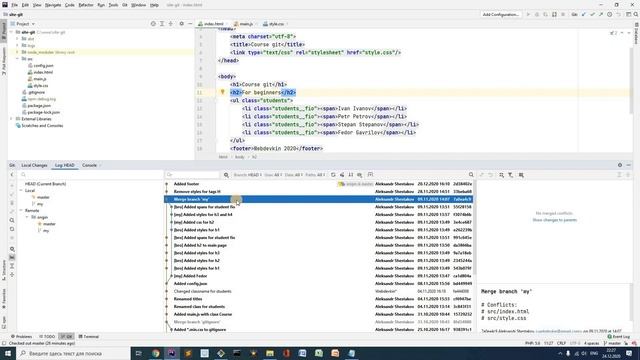The width and height of the screenshot is (640, 360).
Task: Click the Windows taskbar search box
Action: 73,353
